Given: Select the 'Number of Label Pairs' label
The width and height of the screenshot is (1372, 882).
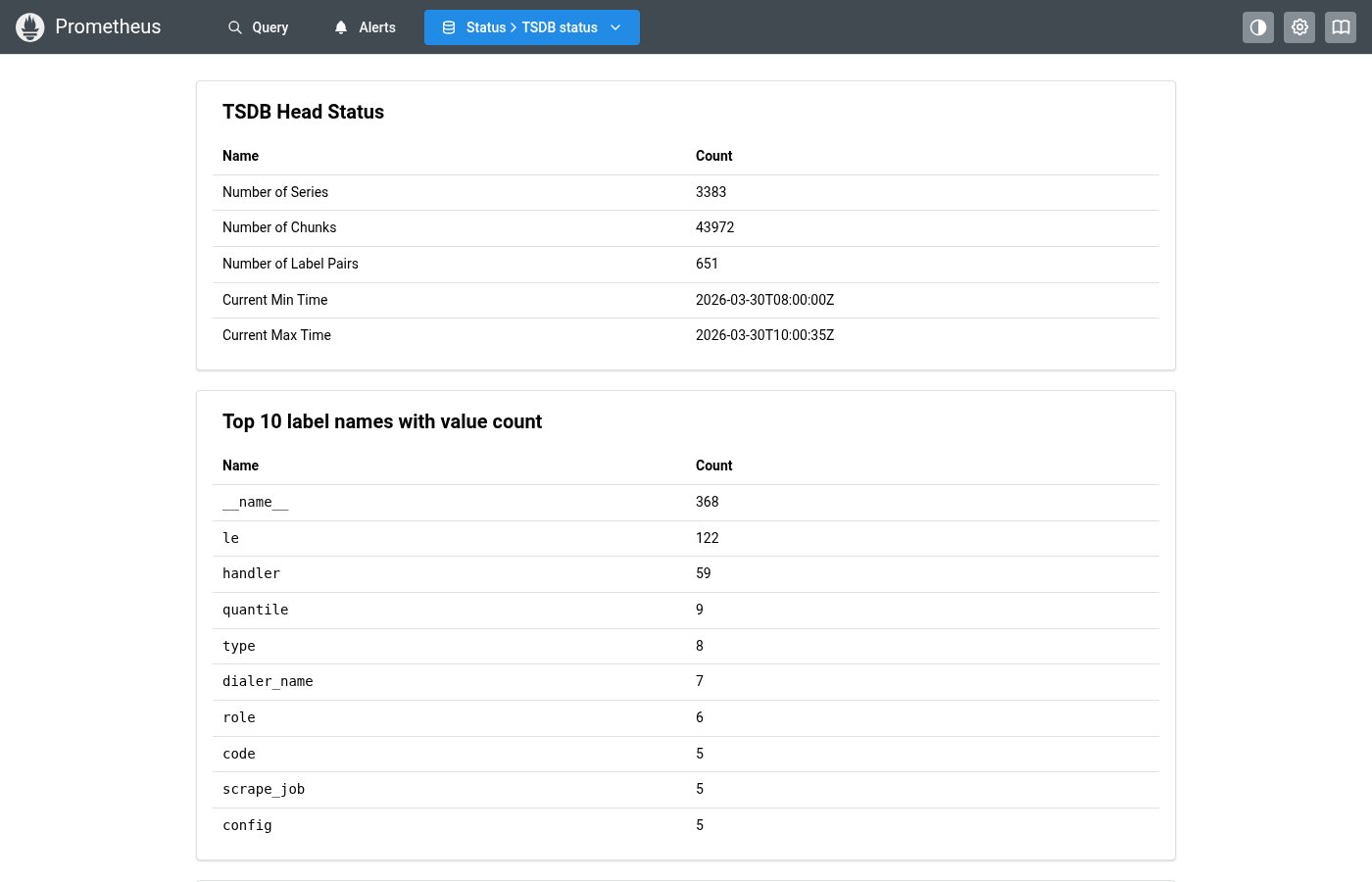Looking at the screenshot, I should point(290,264).
